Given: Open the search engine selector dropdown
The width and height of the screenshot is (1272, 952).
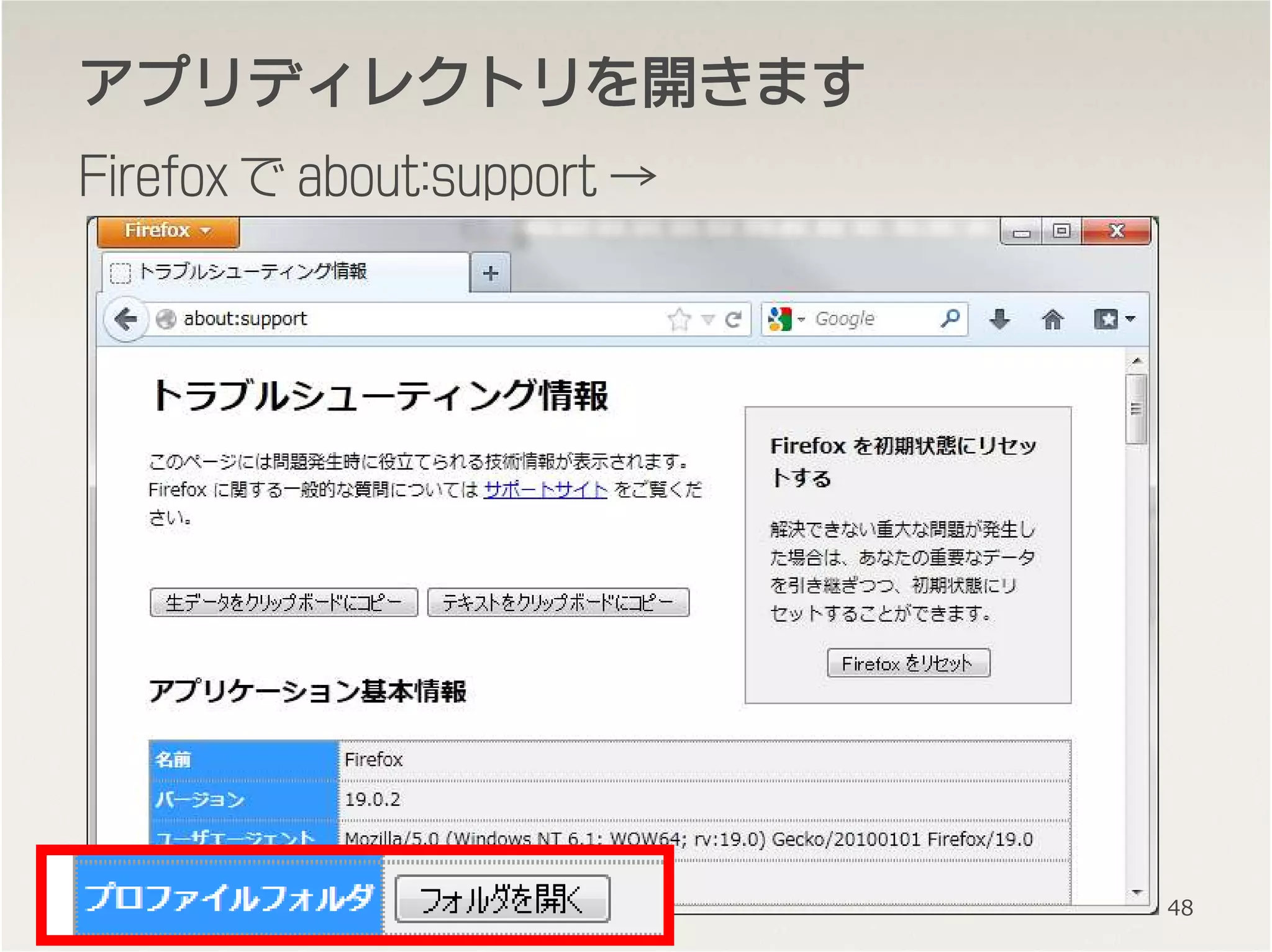Looking at the screenshot, I should [x=786, y=319].
